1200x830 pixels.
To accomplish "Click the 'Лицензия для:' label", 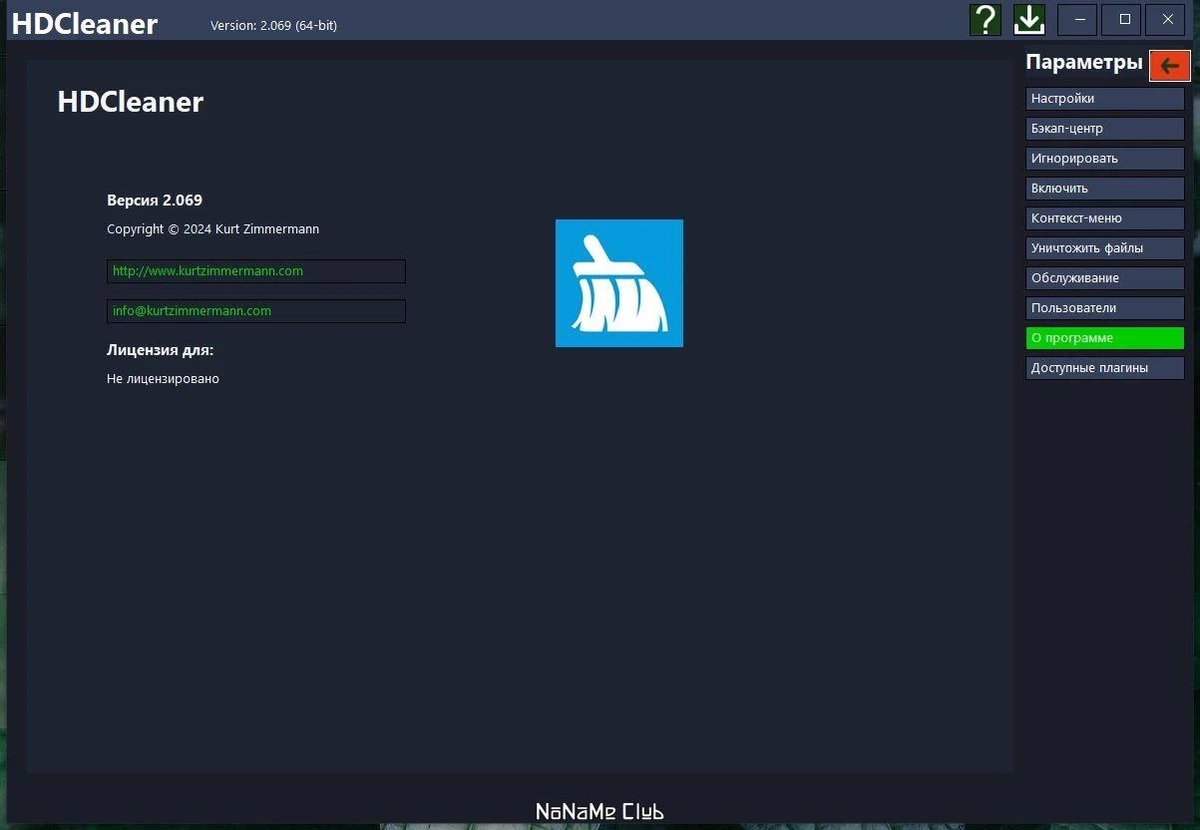I will tap(160, 350).
